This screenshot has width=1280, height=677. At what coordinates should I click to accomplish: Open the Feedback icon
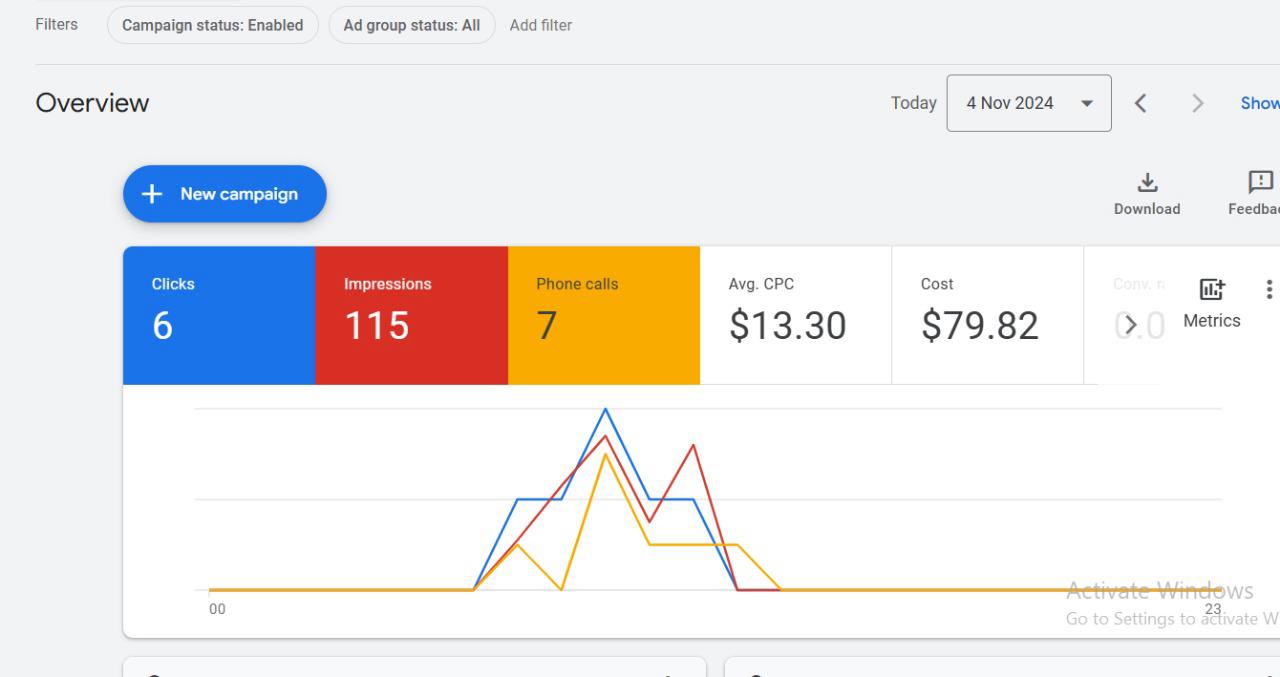(1260, 183)
